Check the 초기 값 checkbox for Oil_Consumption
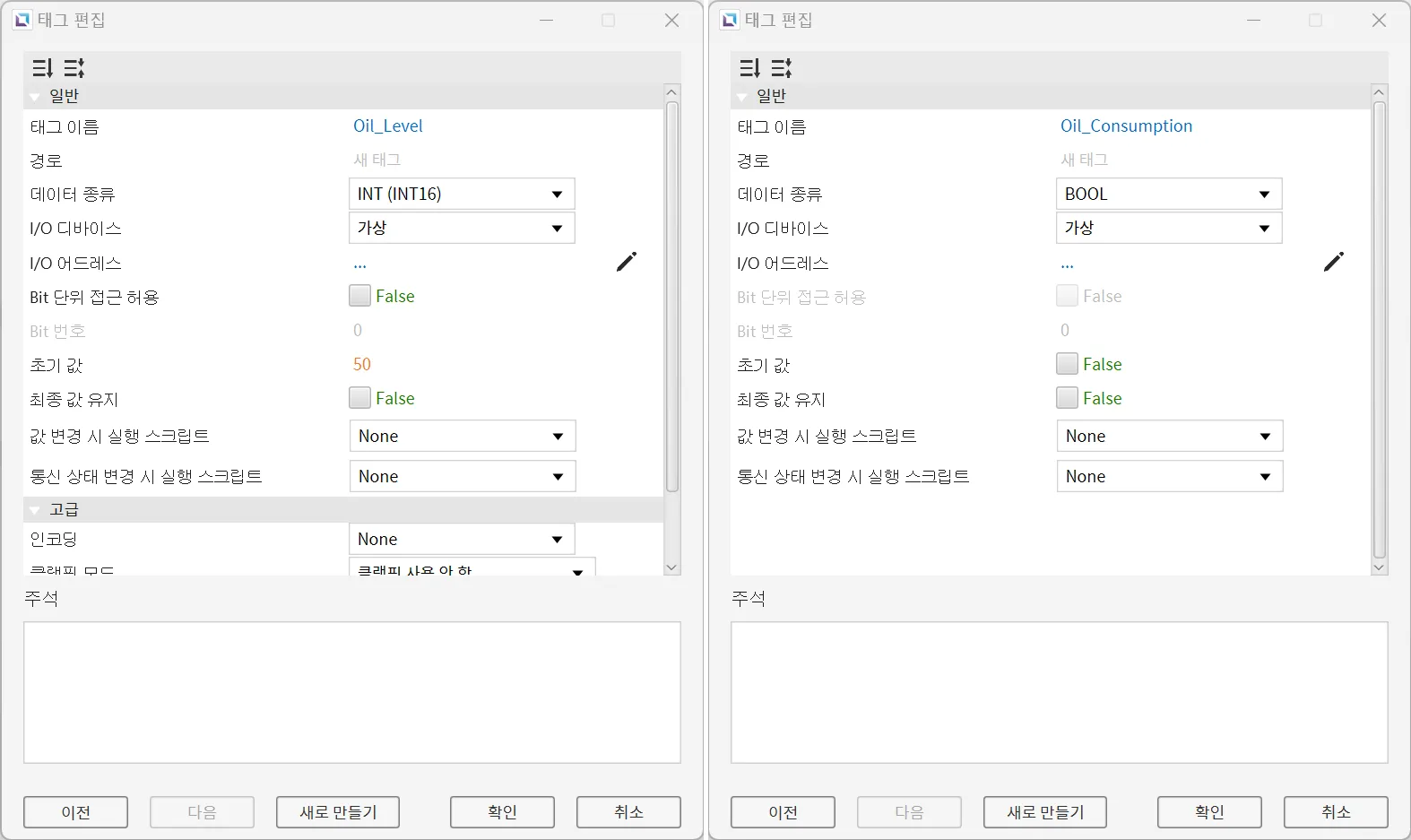This screenshot has height=840, width=1411. [x=1067, y=364]
